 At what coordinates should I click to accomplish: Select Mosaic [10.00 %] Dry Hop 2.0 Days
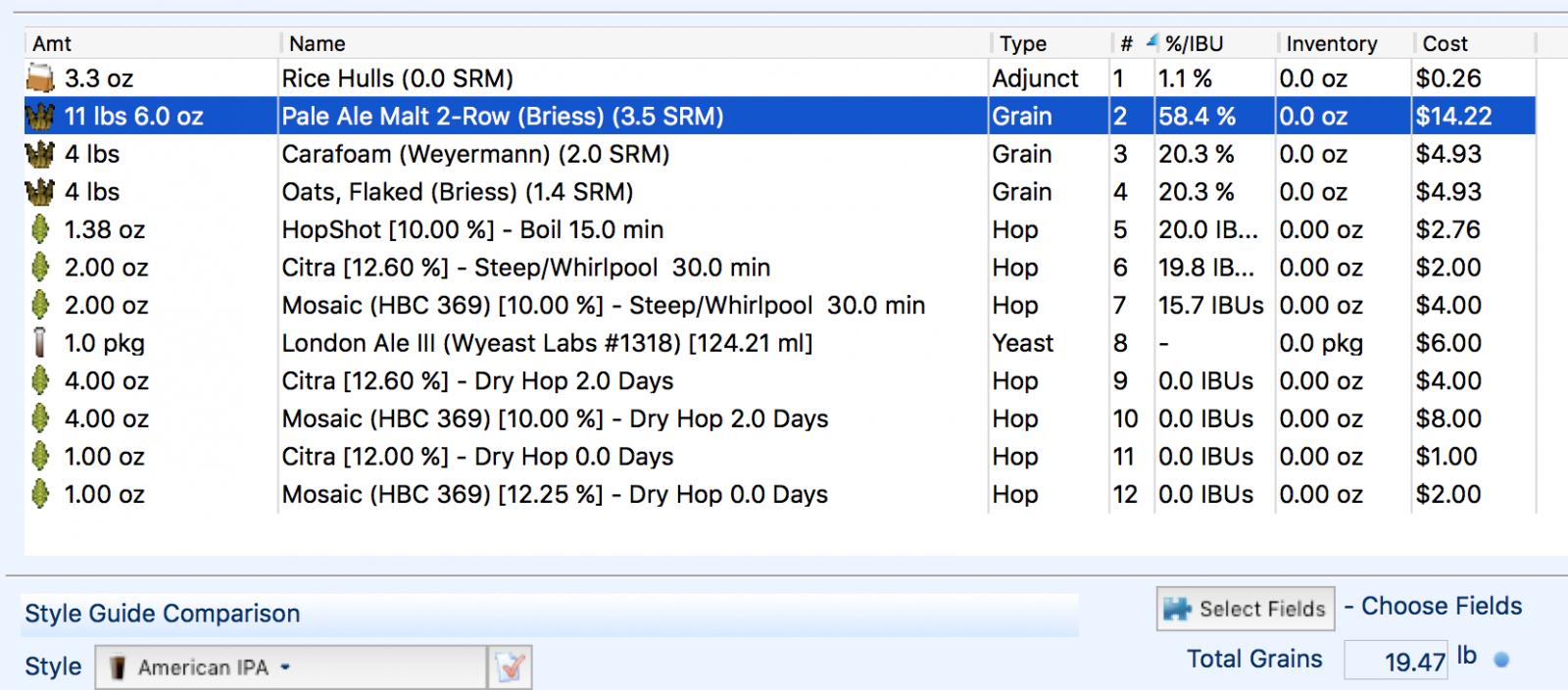(x=780, y=419)
